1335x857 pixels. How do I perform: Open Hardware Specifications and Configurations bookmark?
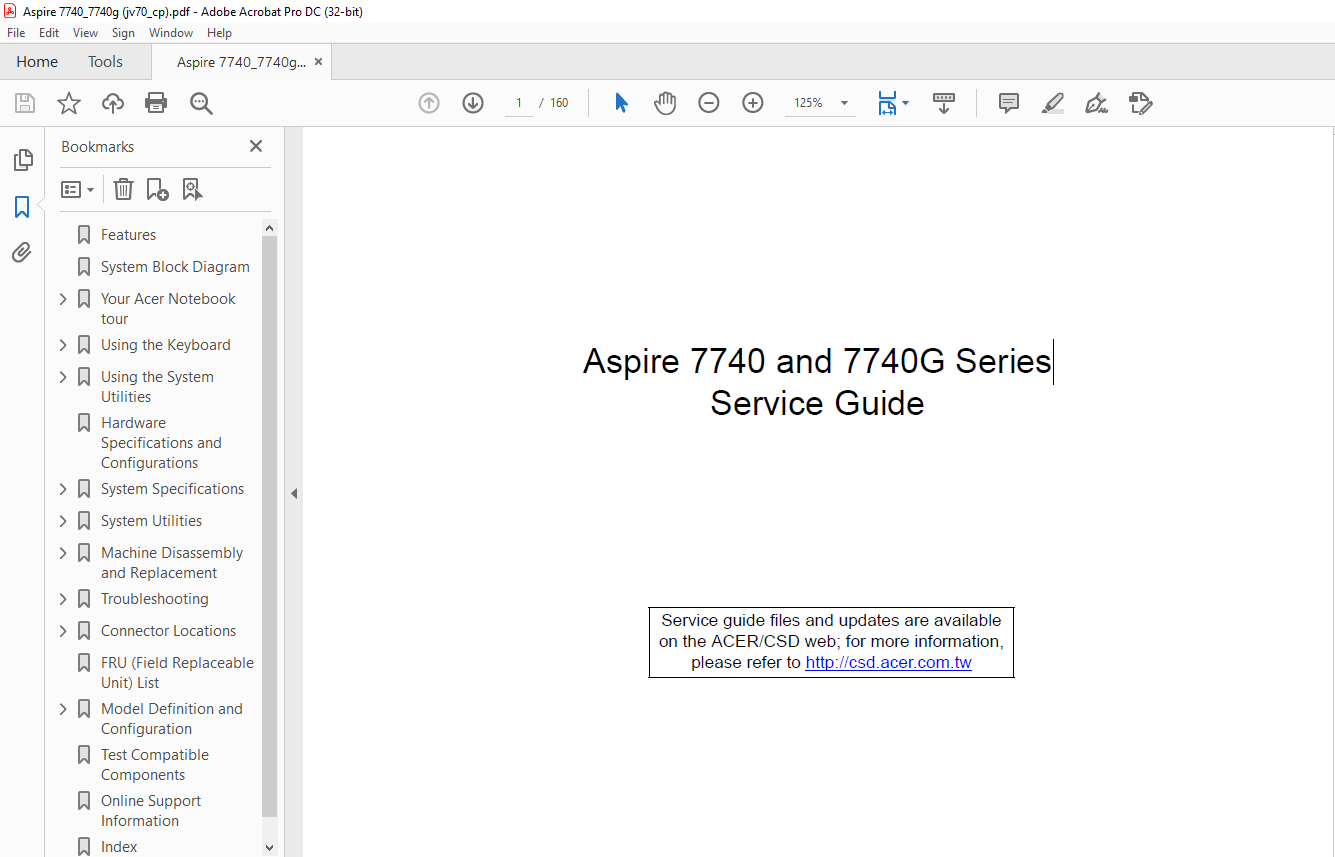pyautogui.click(x=161, y=443)
